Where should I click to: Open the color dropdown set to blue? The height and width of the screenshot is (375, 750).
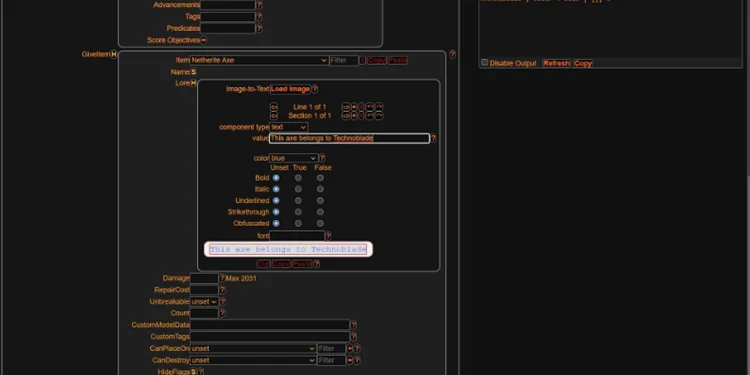294,158
